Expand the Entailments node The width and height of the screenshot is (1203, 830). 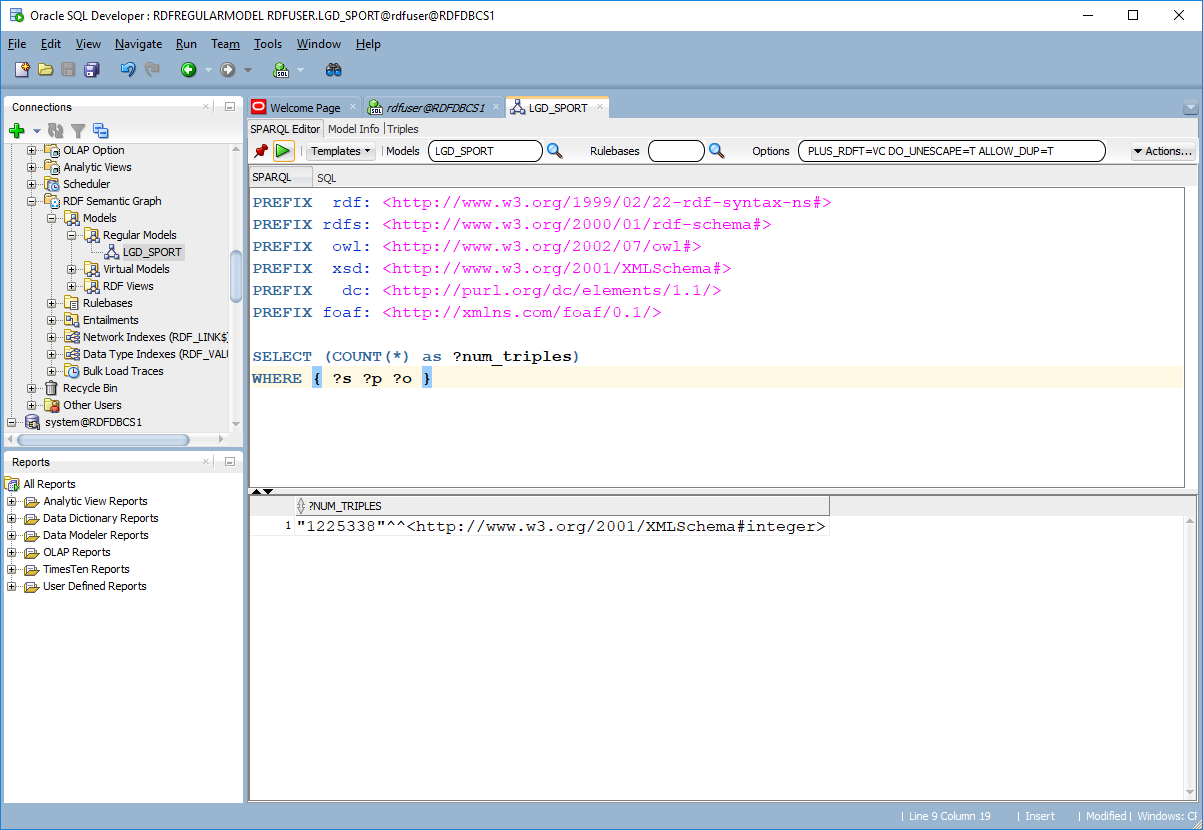(52, 320)
